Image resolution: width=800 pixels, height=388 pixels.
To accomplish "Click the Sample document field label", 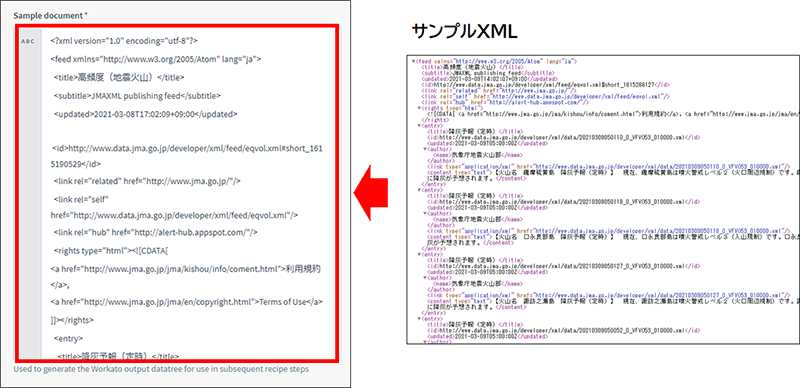I will tap(50, 15).
